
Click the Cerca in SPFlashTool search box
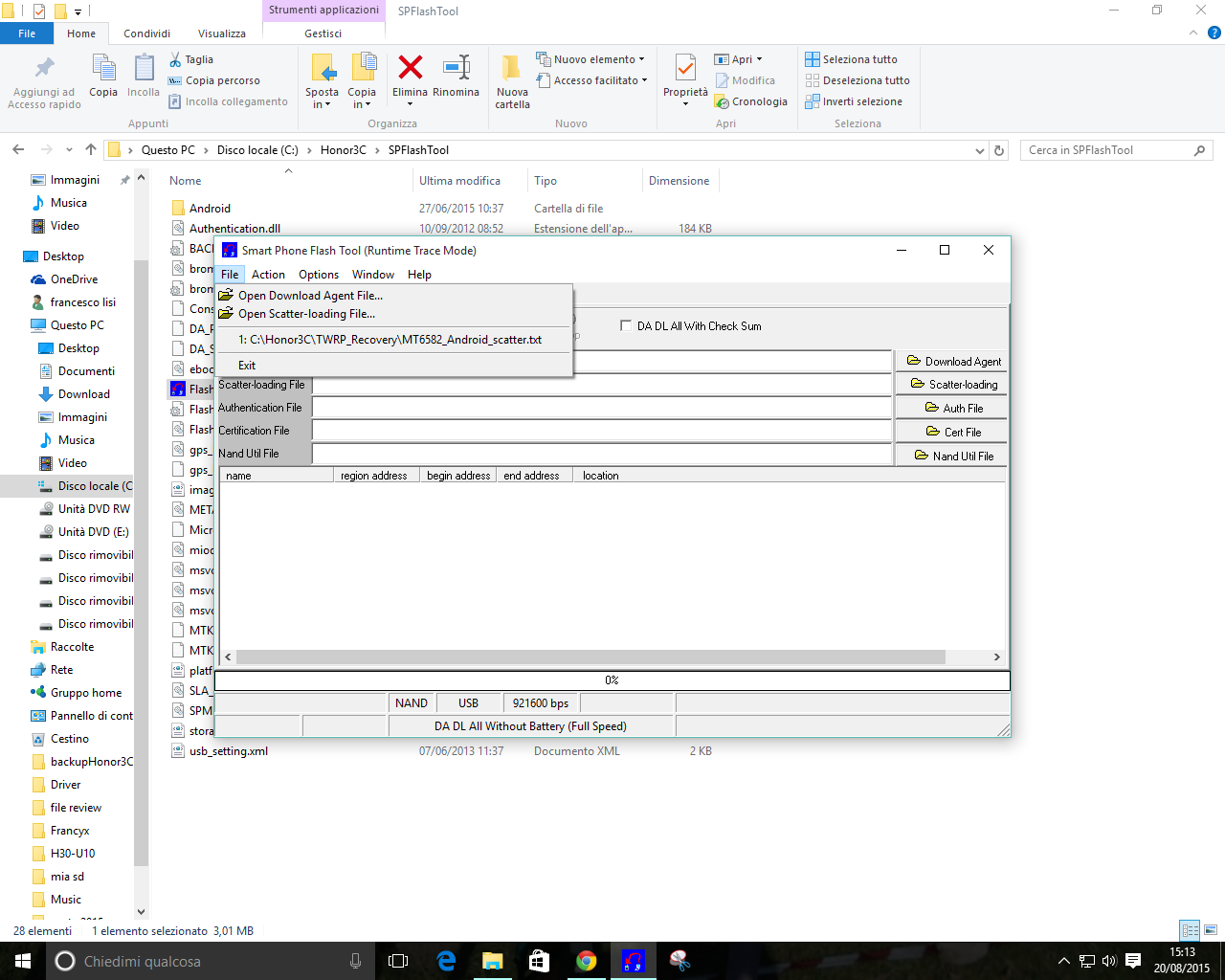1116,150
